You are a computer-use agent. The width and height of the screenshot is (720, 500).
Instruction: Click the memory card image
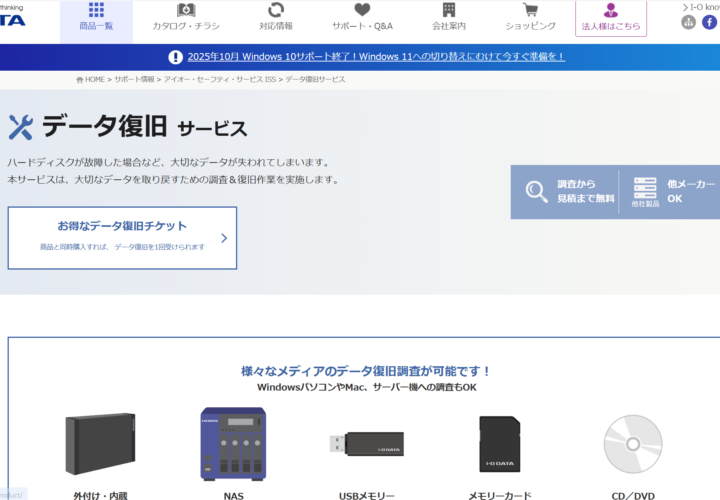click(500, 444)
